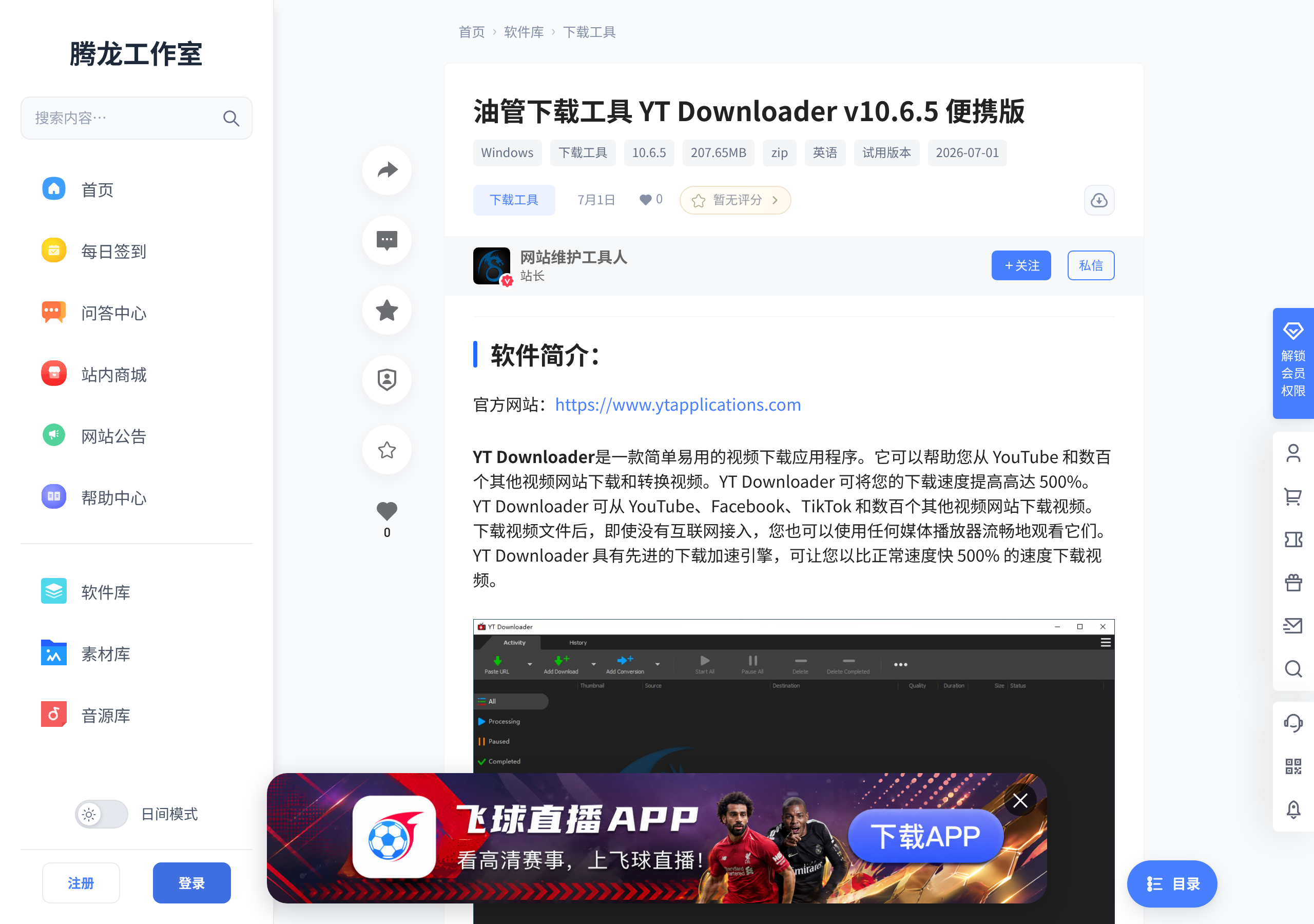Viewport: 1314px width, 924px height.
Task: Follow the author with +关注 button
Action: point(1021,265)
